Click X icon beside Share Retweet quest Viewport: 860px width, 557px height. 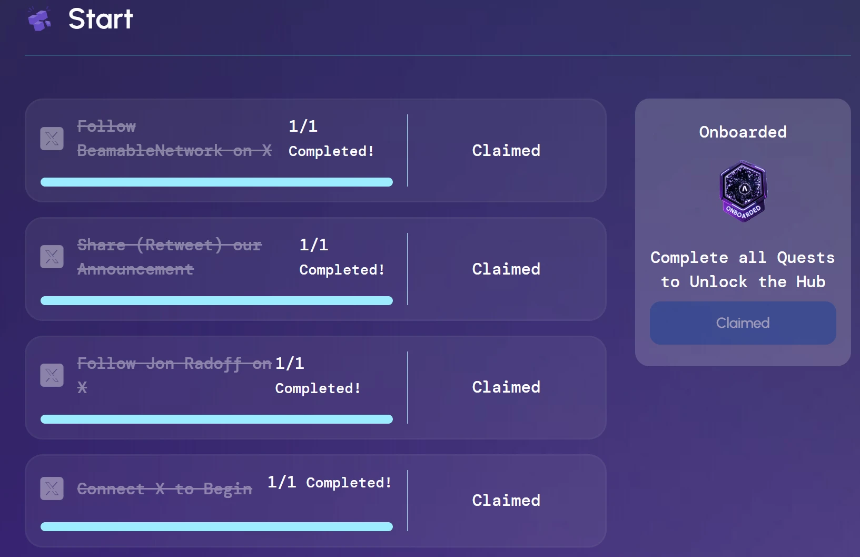pos(52,257)
